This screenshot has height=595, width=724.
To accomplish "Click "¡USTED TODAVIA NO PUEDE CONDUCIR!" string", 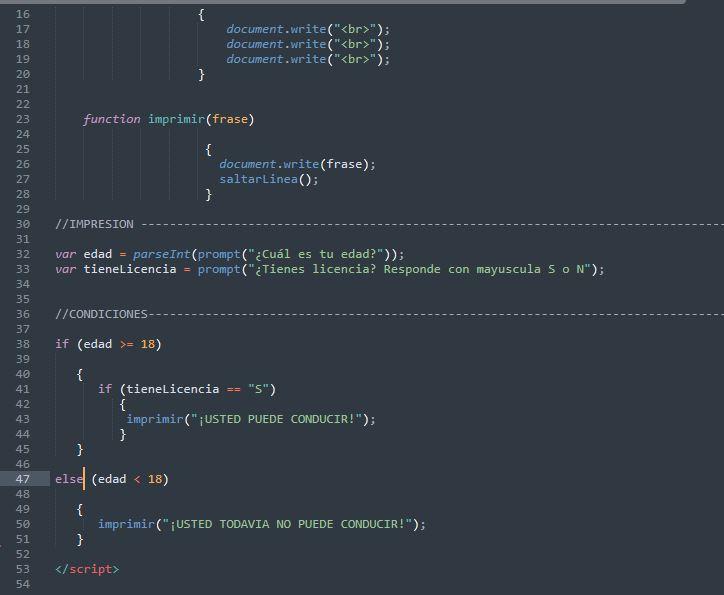I will click(x=287, y=524).
